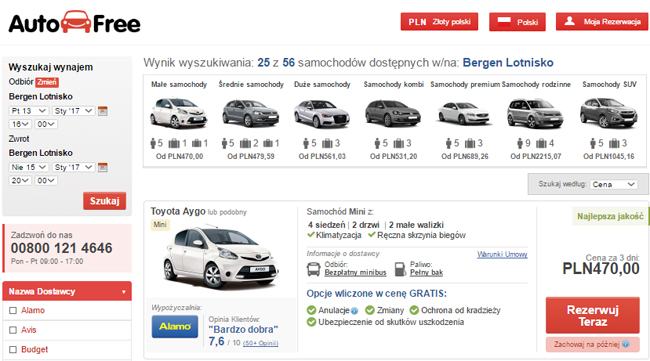Click Zachowaj na później button

pos(593,344)
